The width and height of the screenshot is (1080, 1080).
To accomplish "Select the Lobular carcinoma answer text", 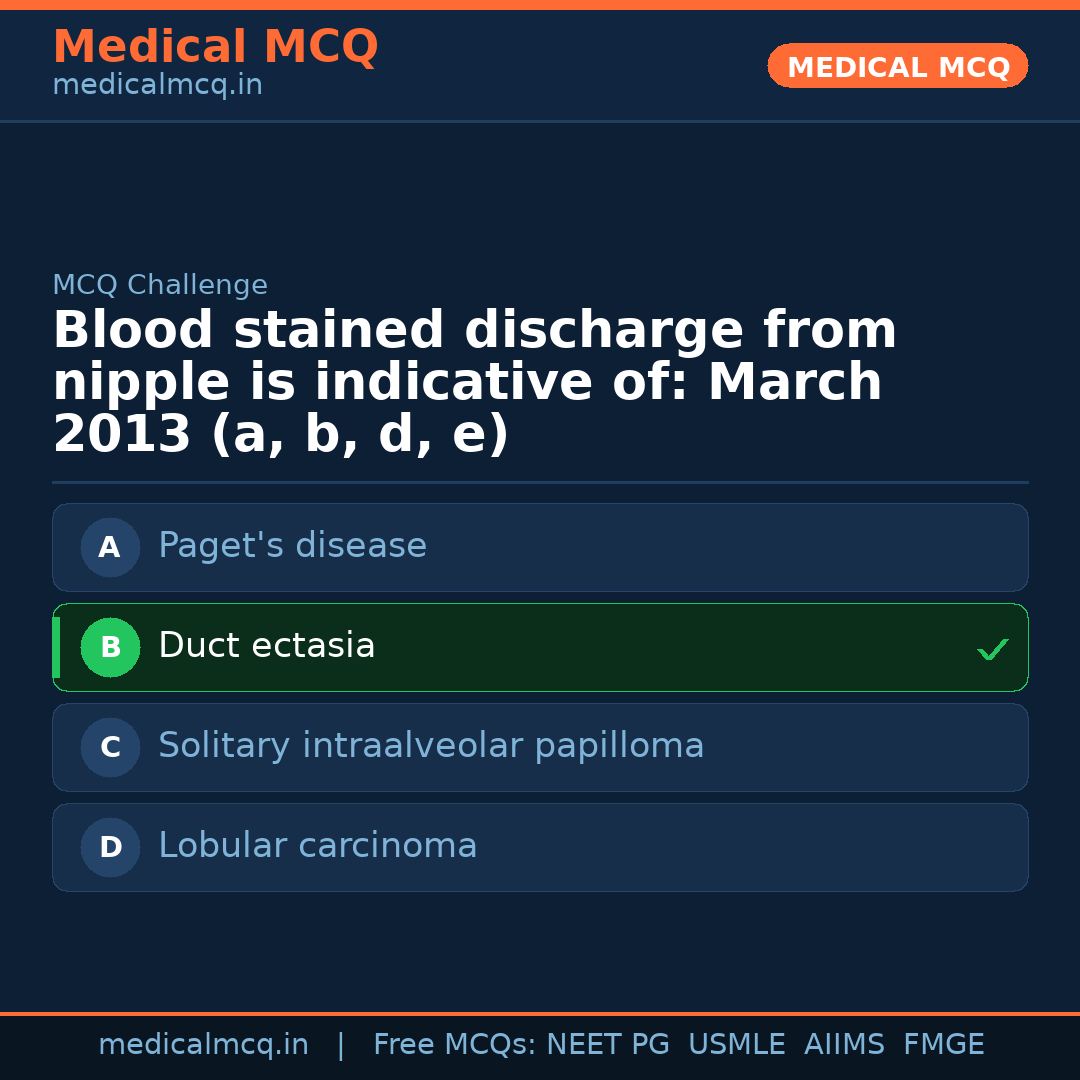I will pos(317,846).
